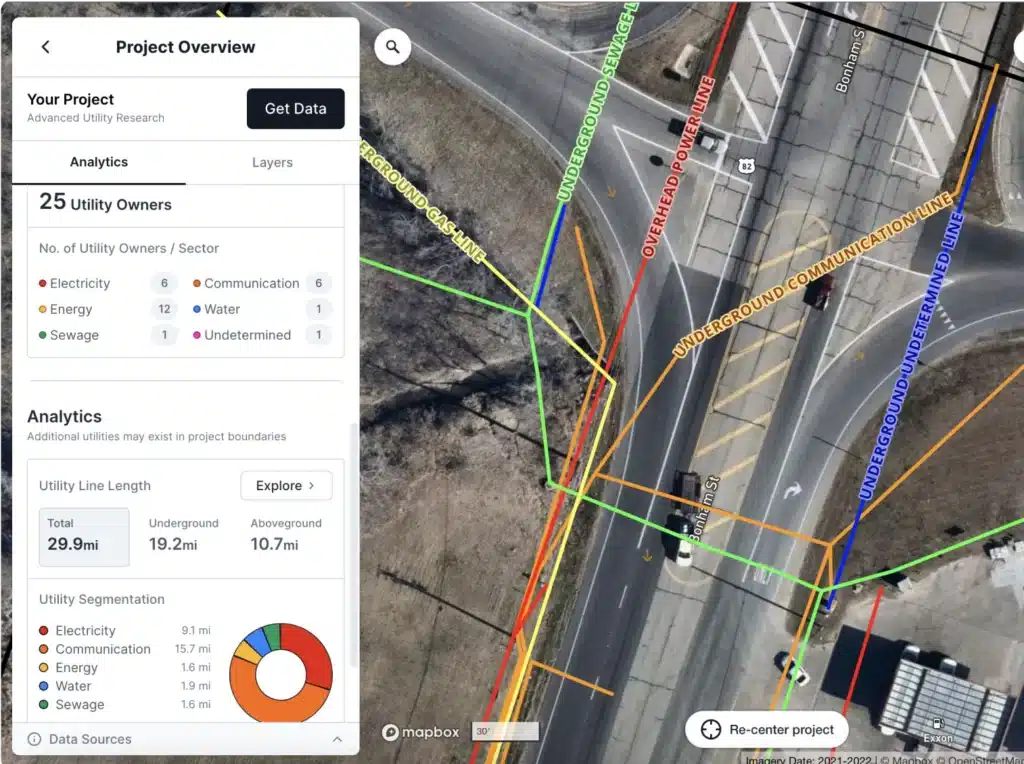
Task: Click the Get Data button
Action: [x=295, y=108]
